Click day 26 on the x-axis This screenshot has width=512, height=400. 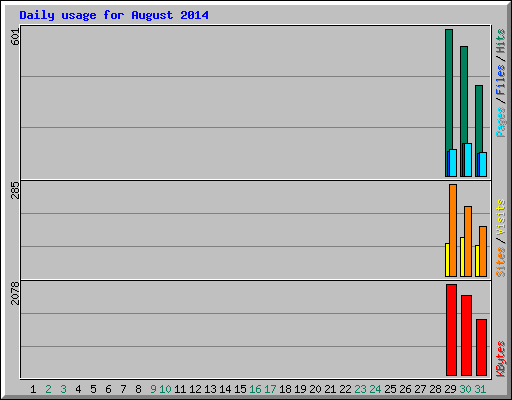click(x=405, y=389)
